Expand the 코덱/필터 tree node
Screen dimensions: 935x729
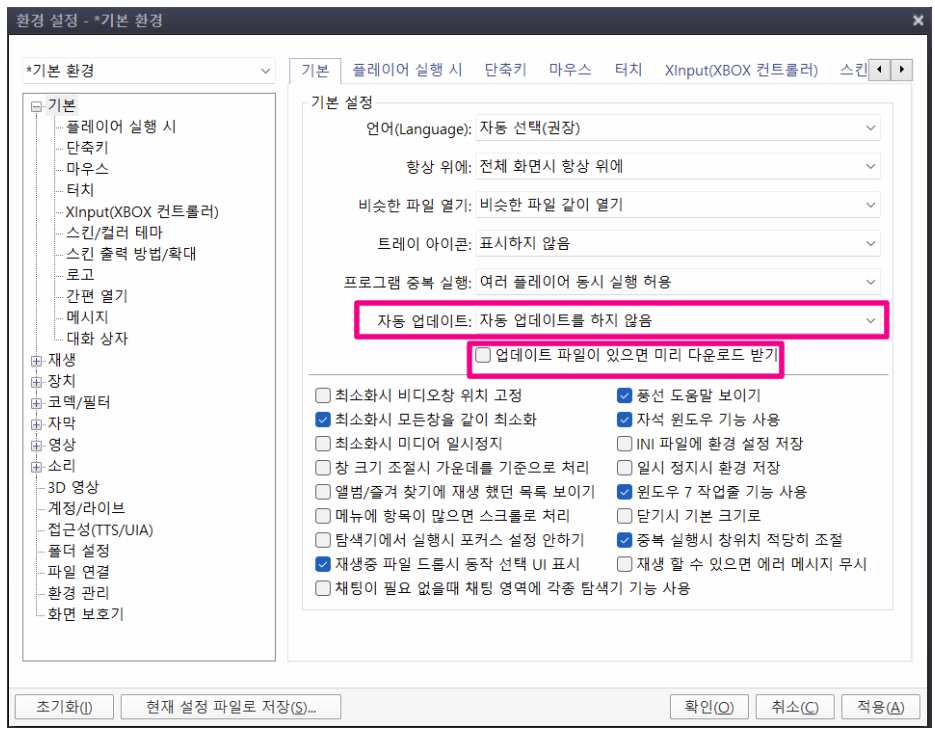[36, 403]
